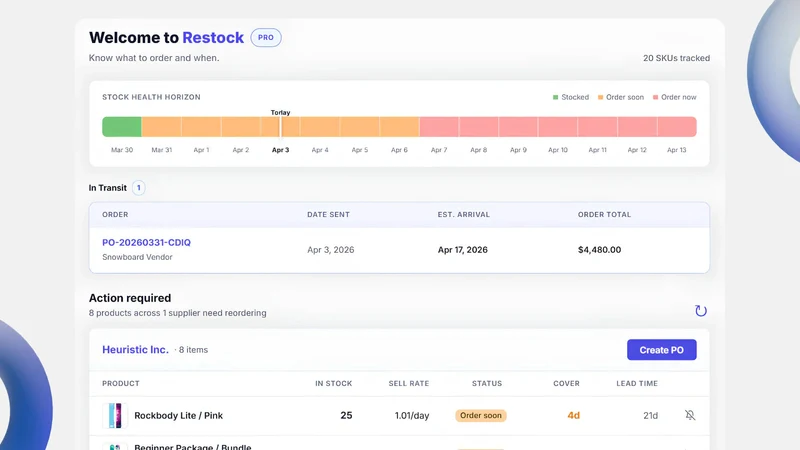
Task: Click the Restock title text
Action: tap(213, 38)
